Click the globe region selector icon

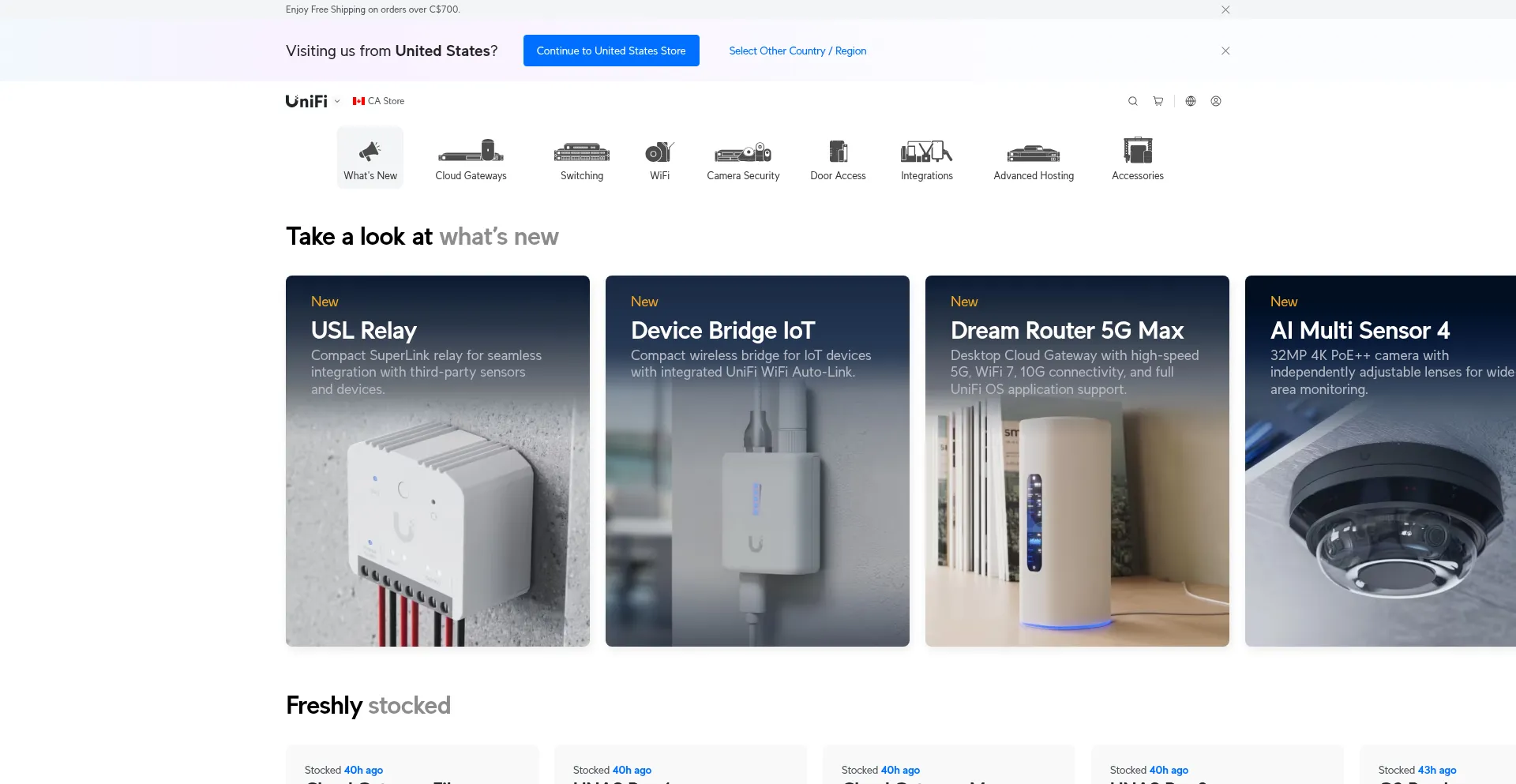1191,101
